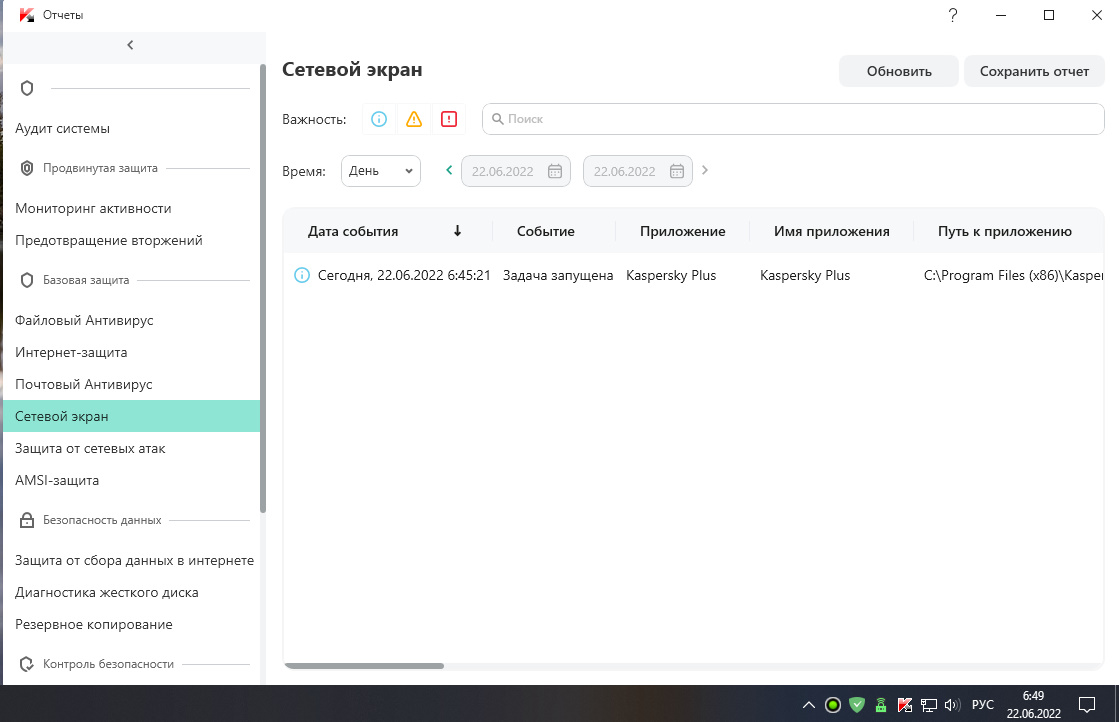Sort by Событие column header
Screen dimensions: 1119x722
point(546,231)
